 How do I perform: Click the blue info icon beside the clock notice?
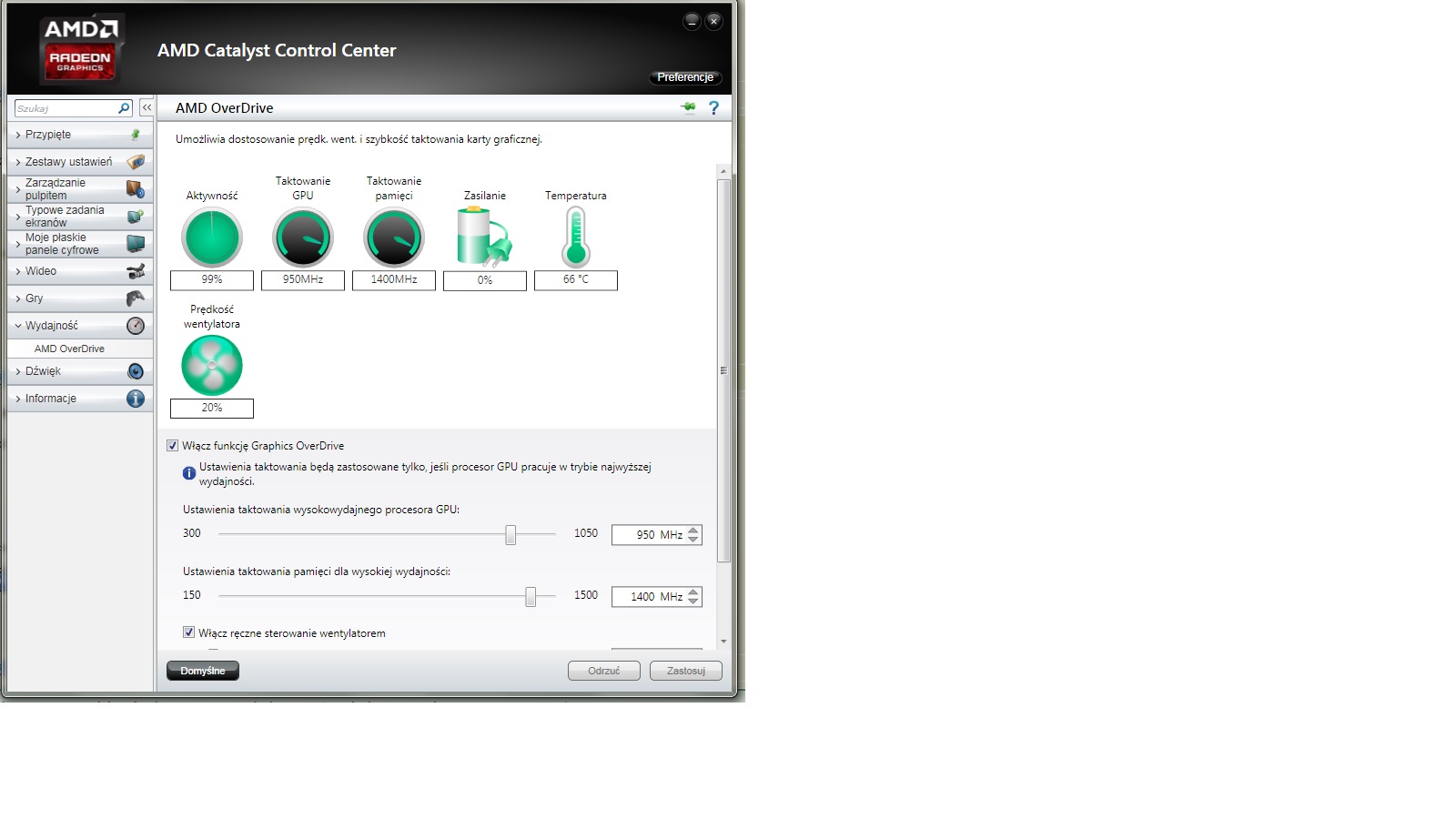pyautogui.click(x=189, y=473)
